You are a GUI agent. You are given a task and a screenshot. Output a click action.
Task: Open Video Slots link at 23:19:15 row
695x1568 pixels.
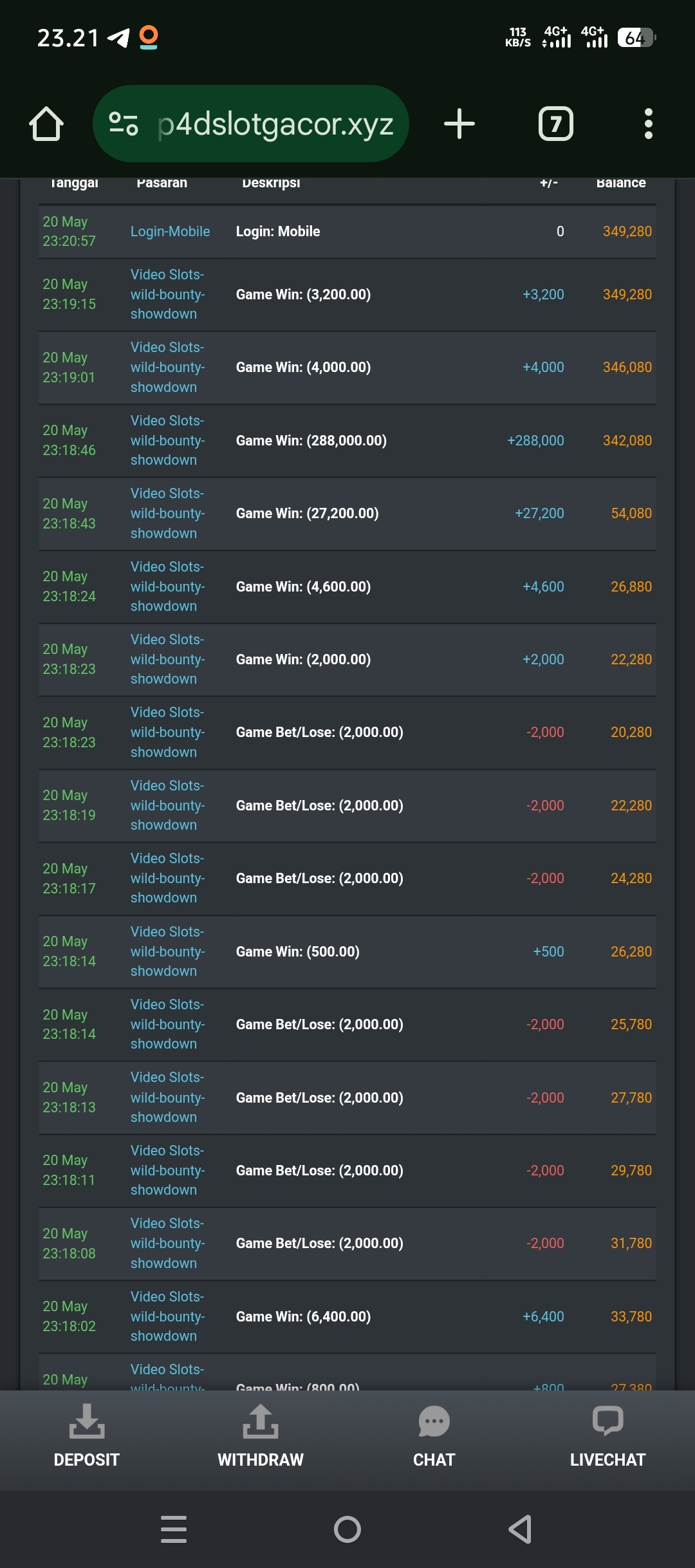pyautogui.click(x=168, y=294)
